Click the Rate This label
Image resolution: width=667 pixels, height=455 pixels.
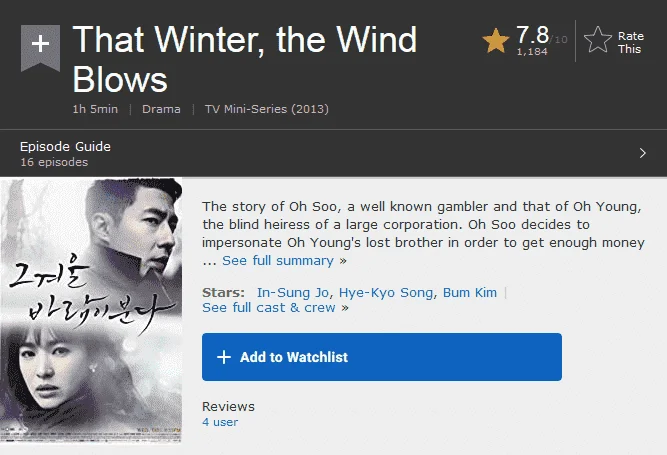click(x=630, y=43)
